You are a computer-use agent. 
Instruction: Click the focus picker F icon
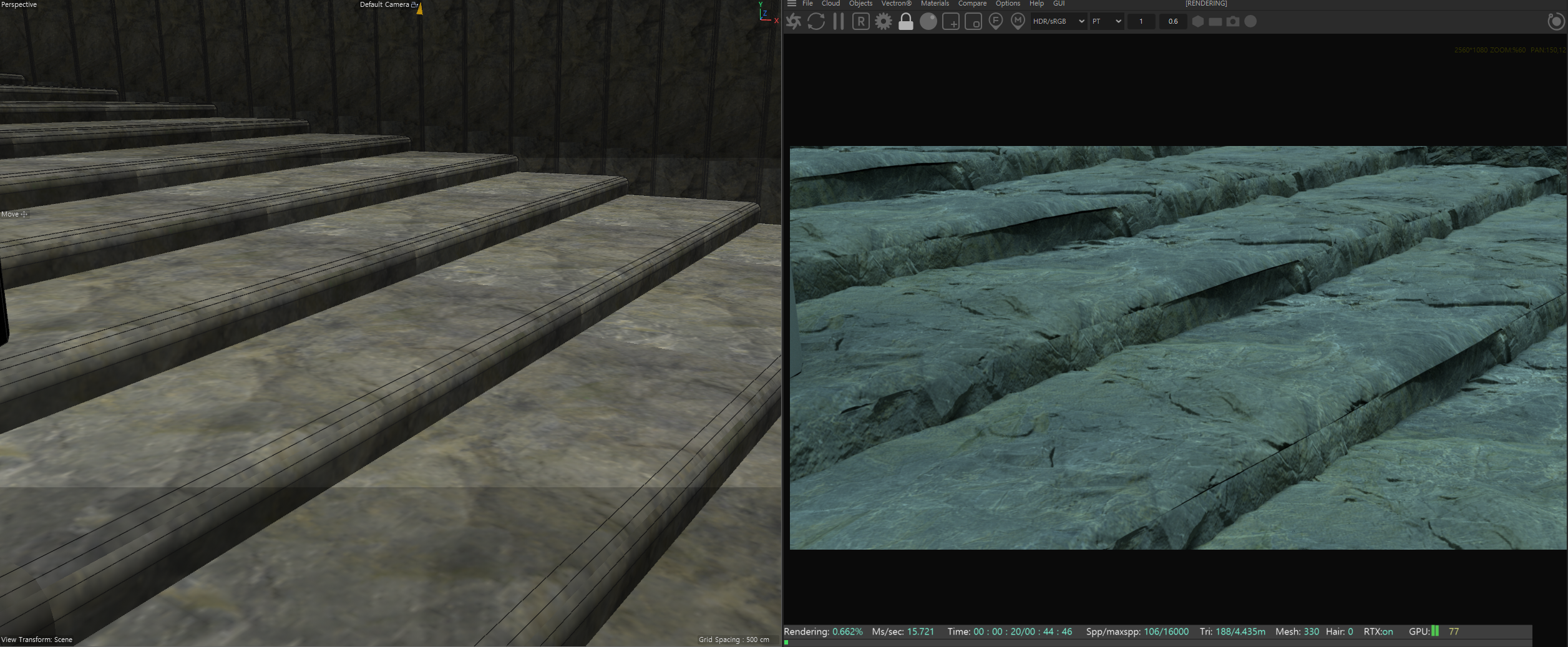(x=995, y=22)
